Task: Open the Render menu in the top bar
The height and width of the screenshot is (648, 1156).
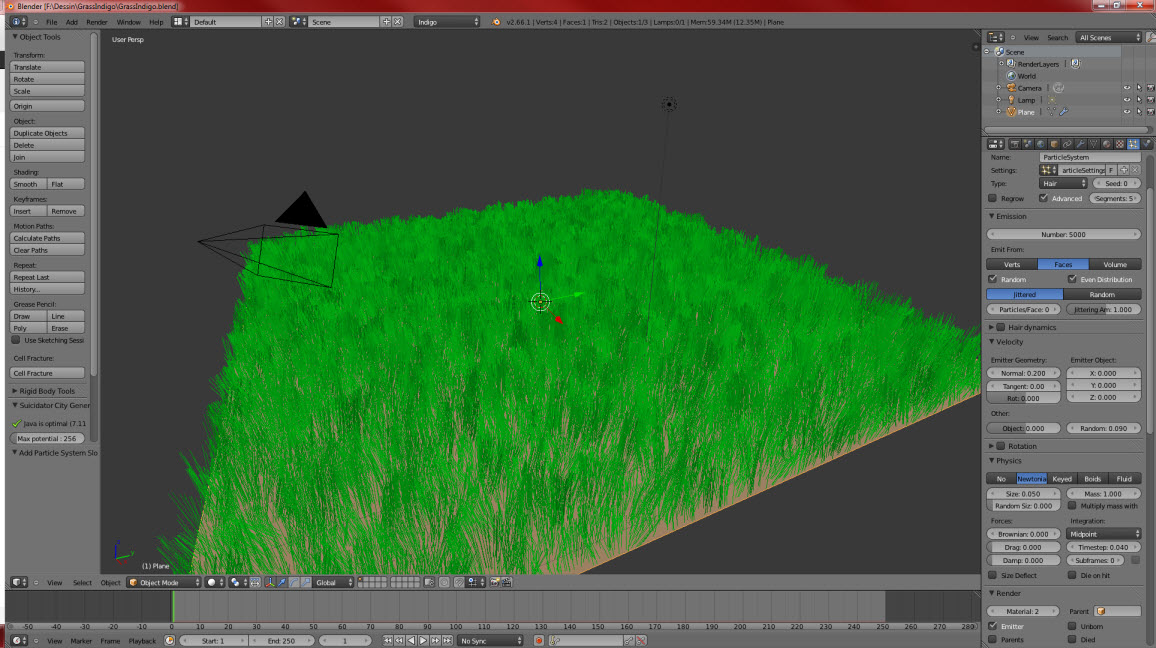Action: [96, 21]
